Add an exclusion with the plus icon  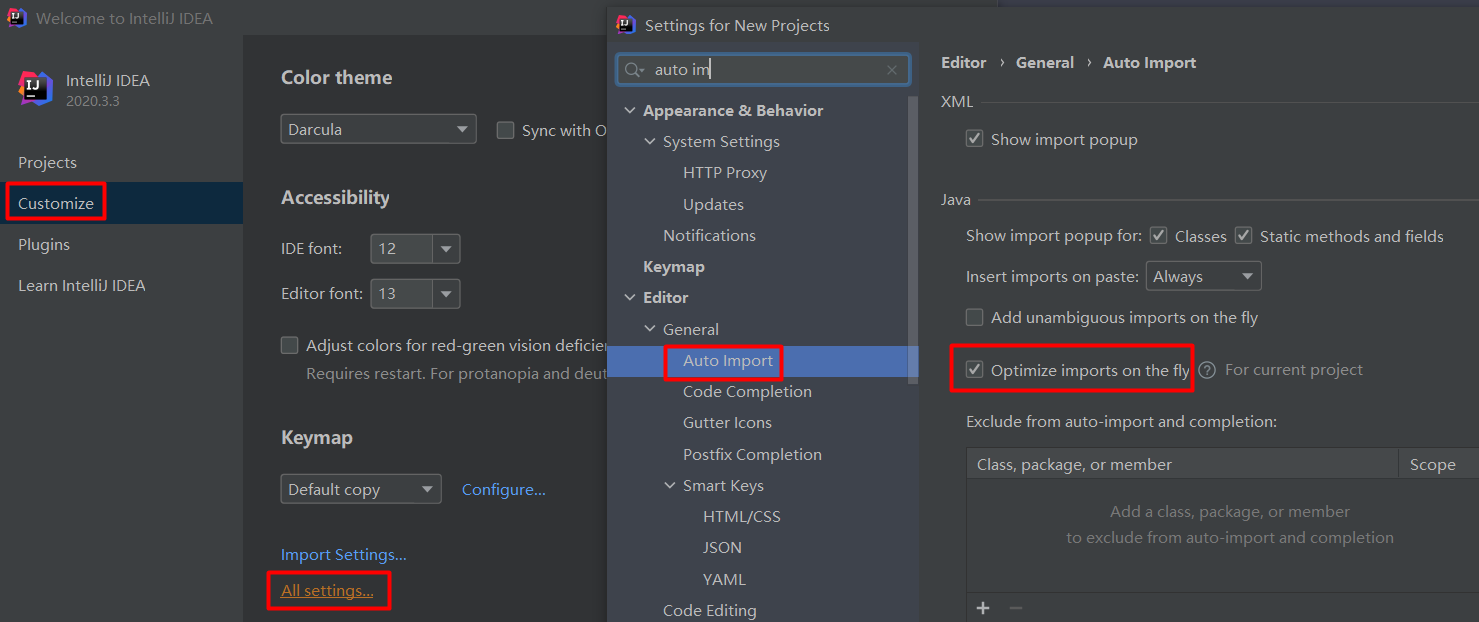point(983,608)
